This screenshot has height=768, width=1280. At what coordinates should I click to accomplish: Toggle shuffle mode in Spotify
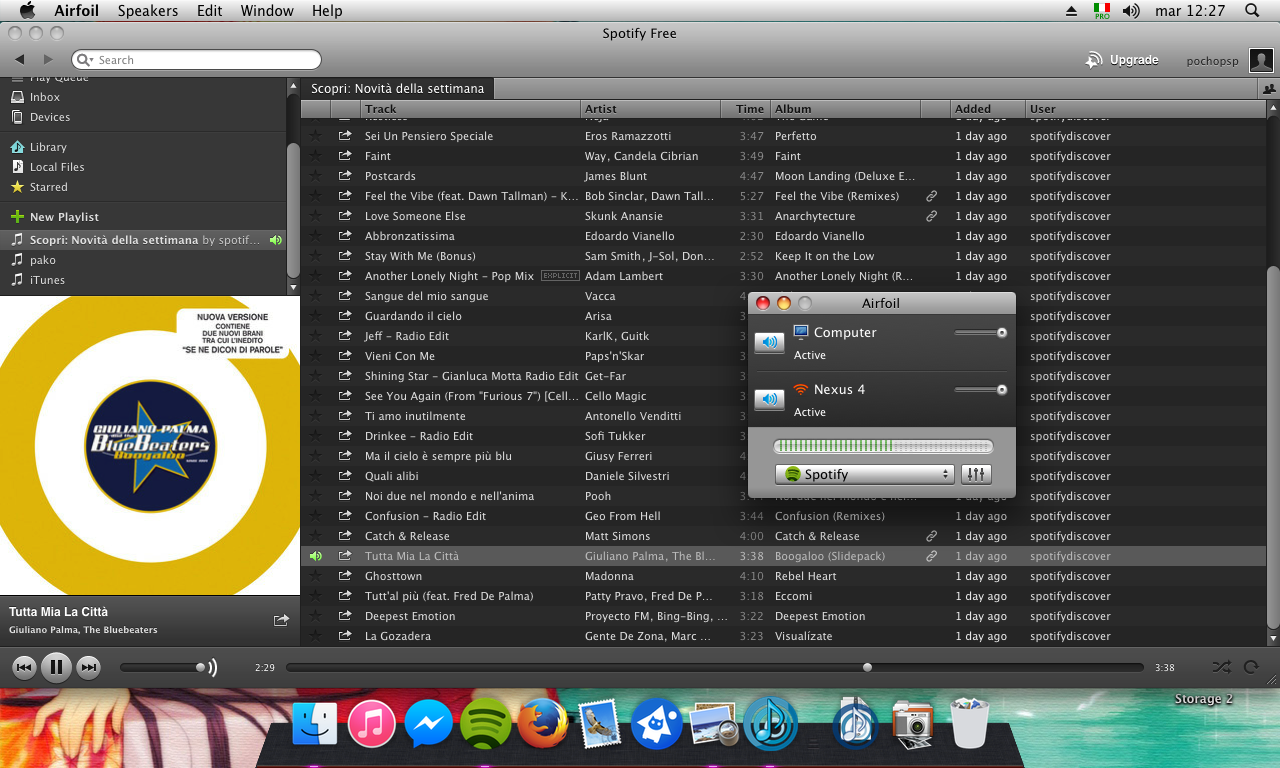coord(1221,667)
